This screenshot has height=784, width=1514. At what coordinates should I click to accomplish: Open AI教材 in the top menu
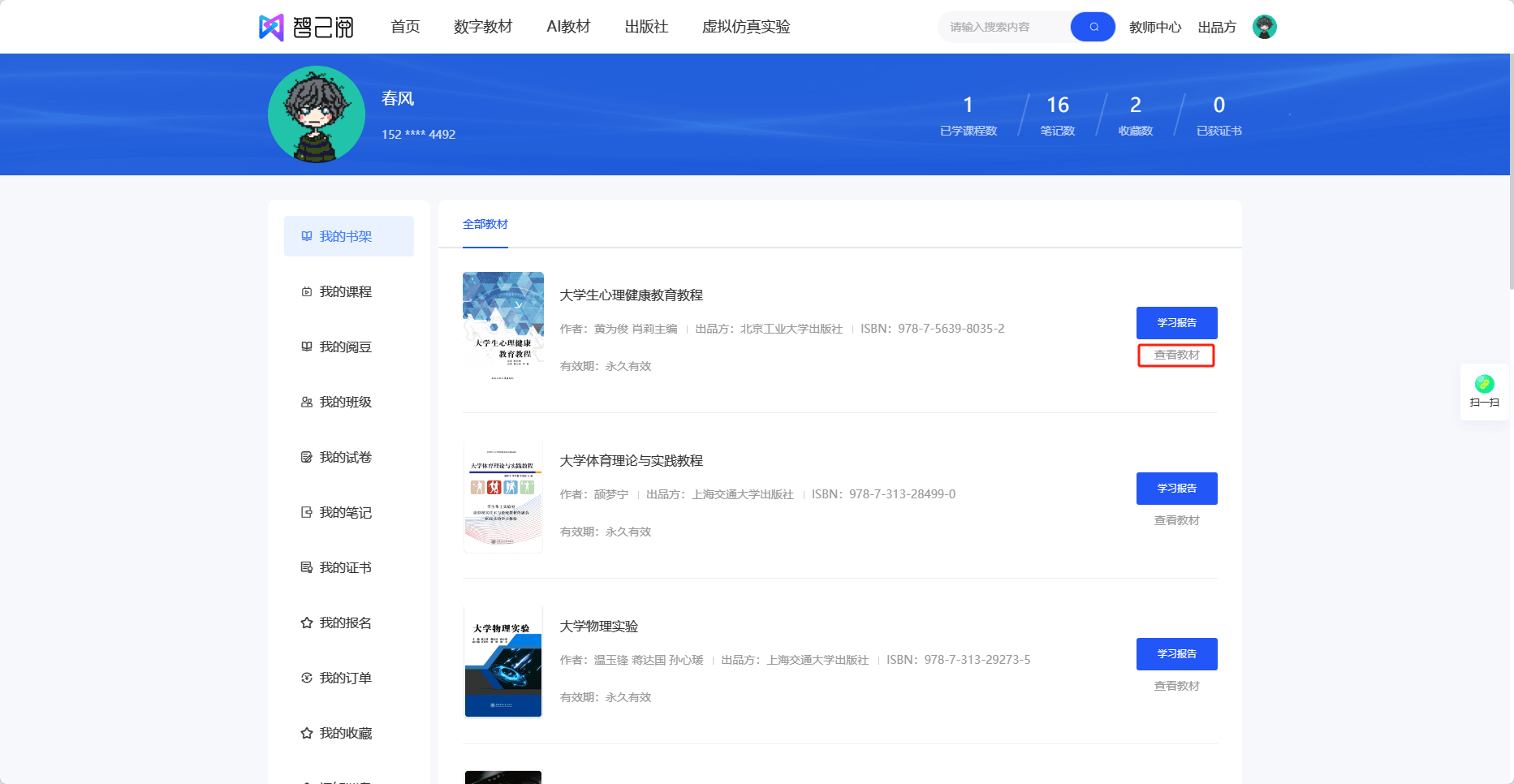[568, 27]
